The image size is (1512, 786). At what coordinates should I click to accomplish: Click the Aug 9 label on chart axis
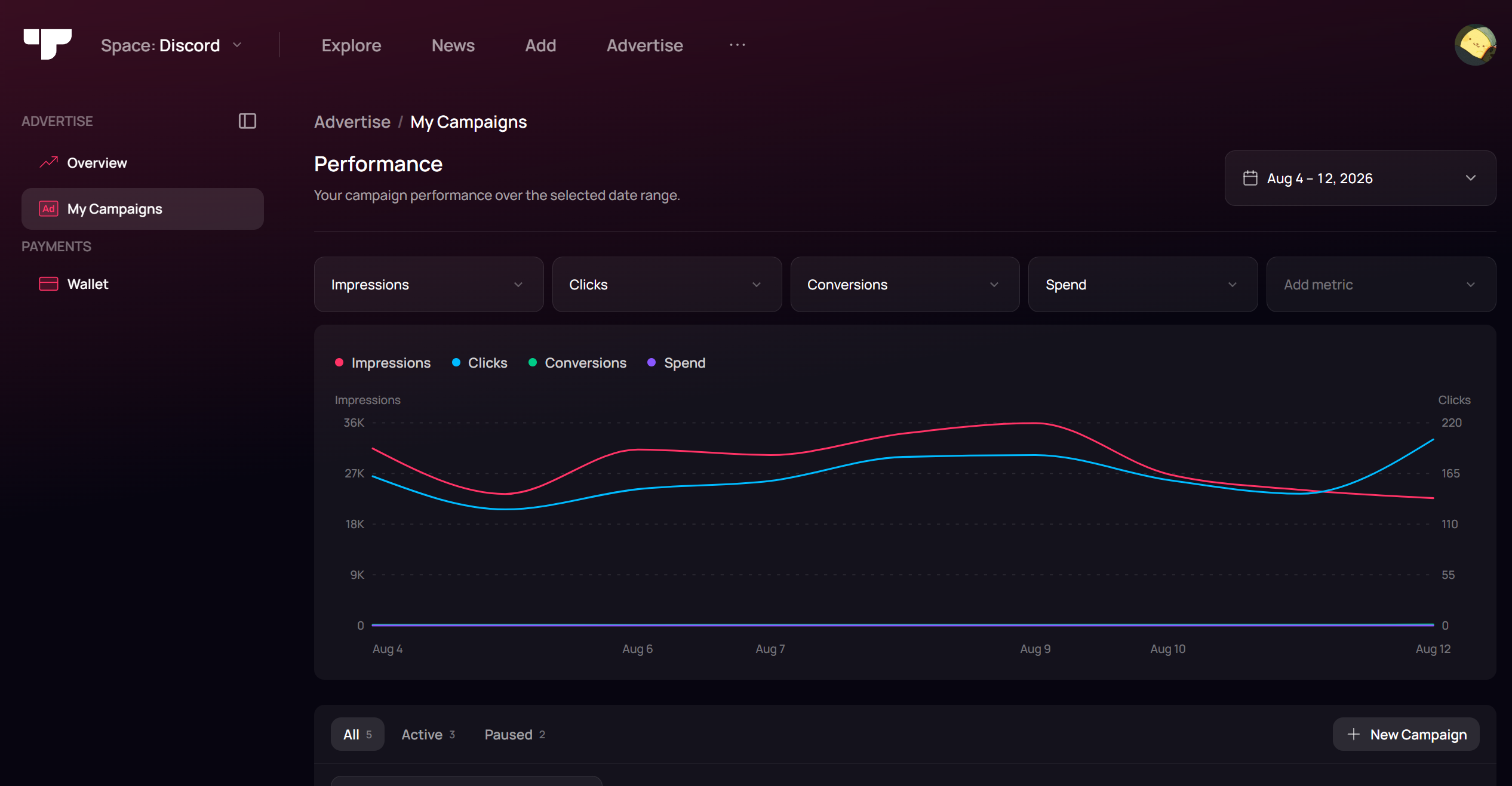click(1035, 649)
